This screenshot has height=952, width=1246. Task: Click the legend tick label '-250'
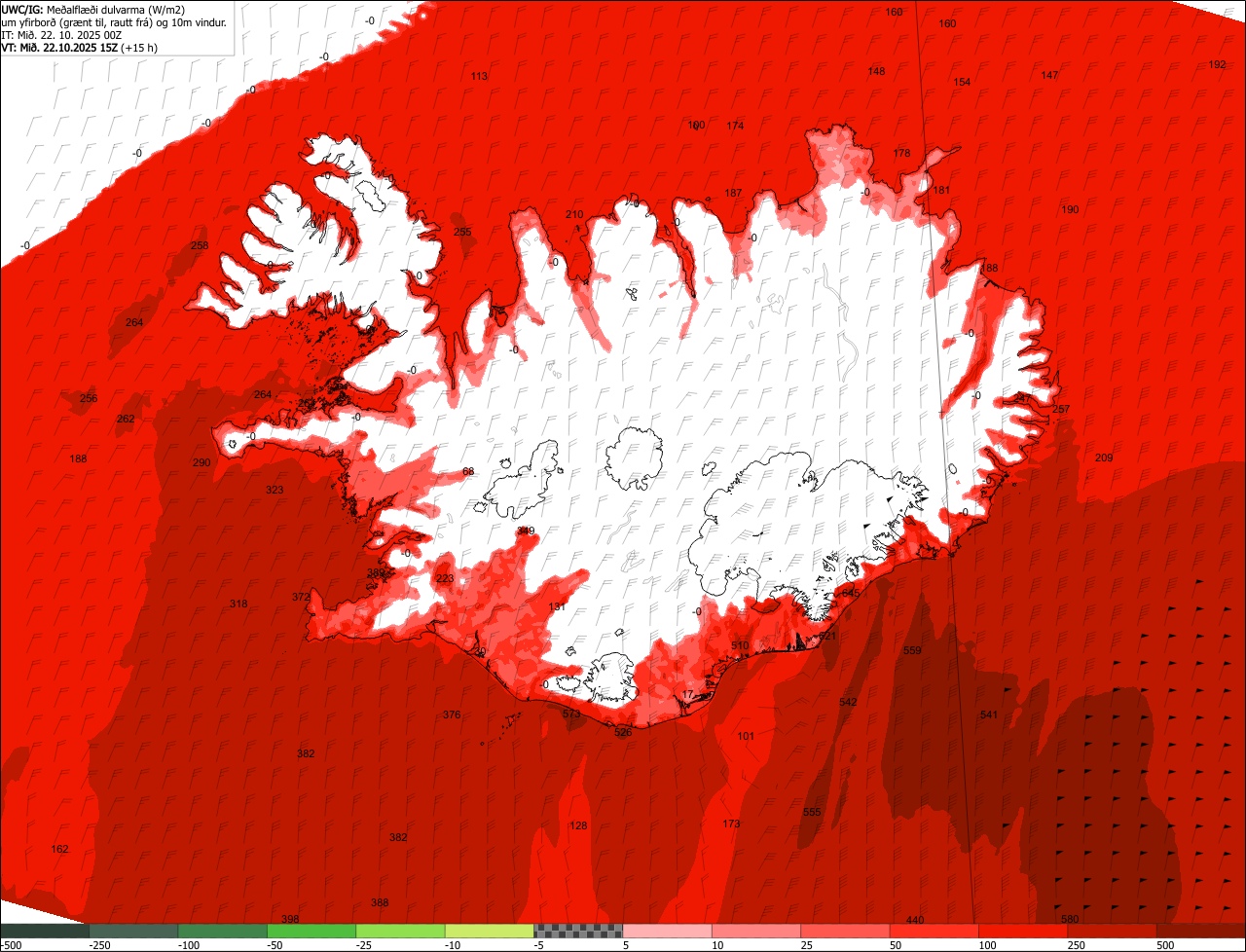point(99,945)
